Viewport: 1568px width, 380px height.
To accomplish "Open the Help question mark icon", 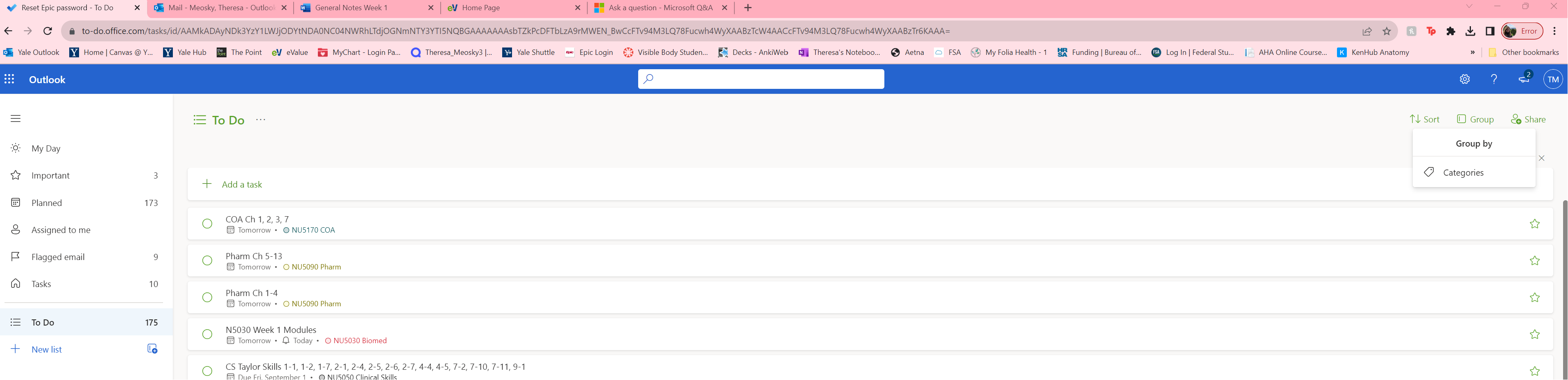I will coord(1494,79).
